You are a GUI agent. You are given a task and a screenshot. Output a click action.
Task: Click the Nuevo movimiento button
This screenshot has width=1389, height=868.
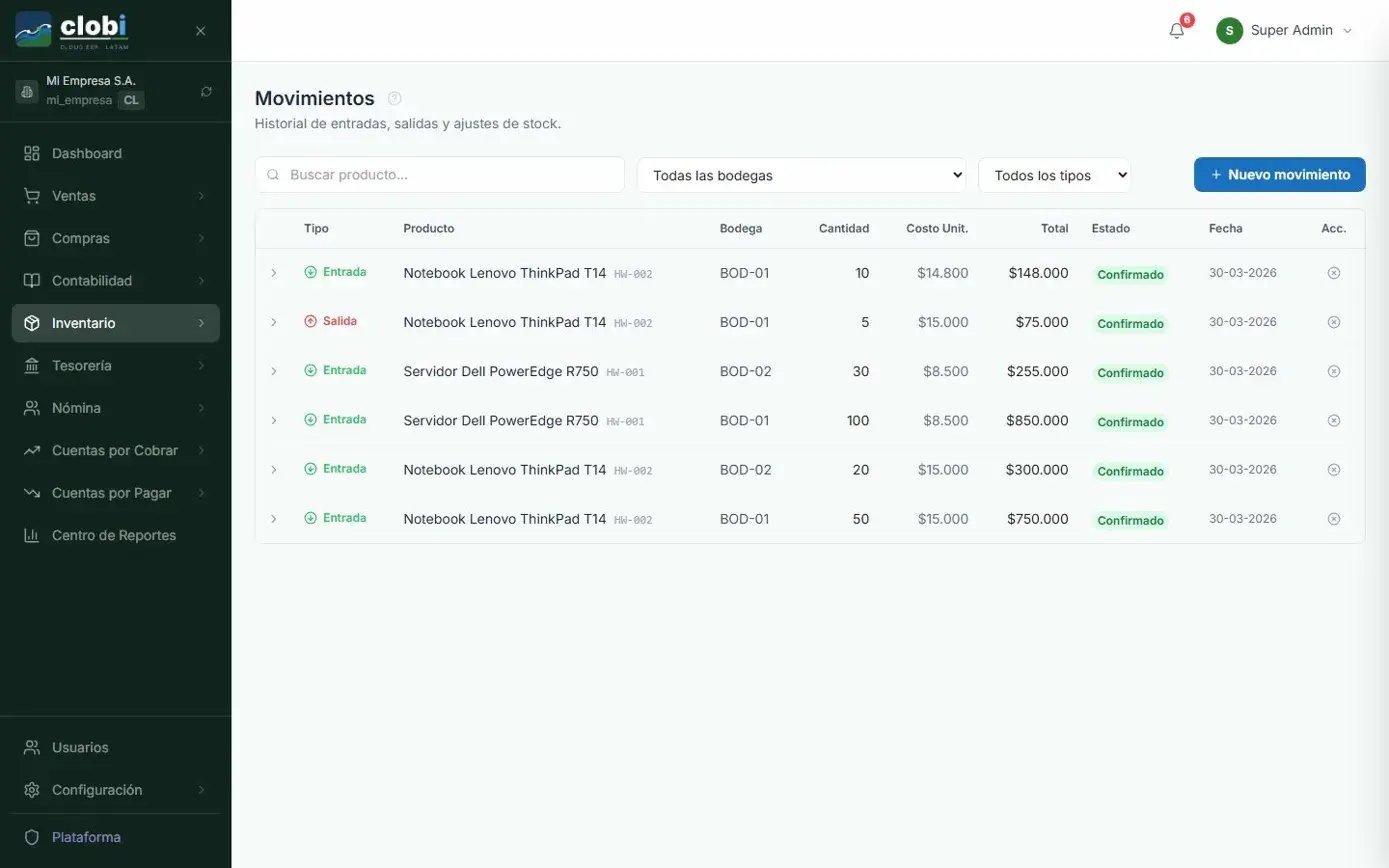coord(1279,174)
